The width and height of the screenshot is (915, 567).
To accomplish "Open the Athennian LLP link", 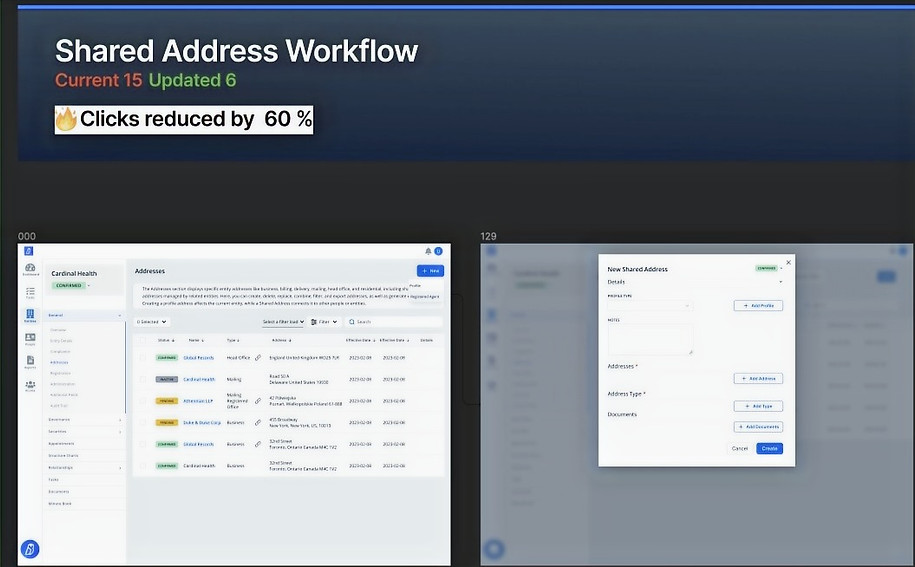I will point(198,401).
